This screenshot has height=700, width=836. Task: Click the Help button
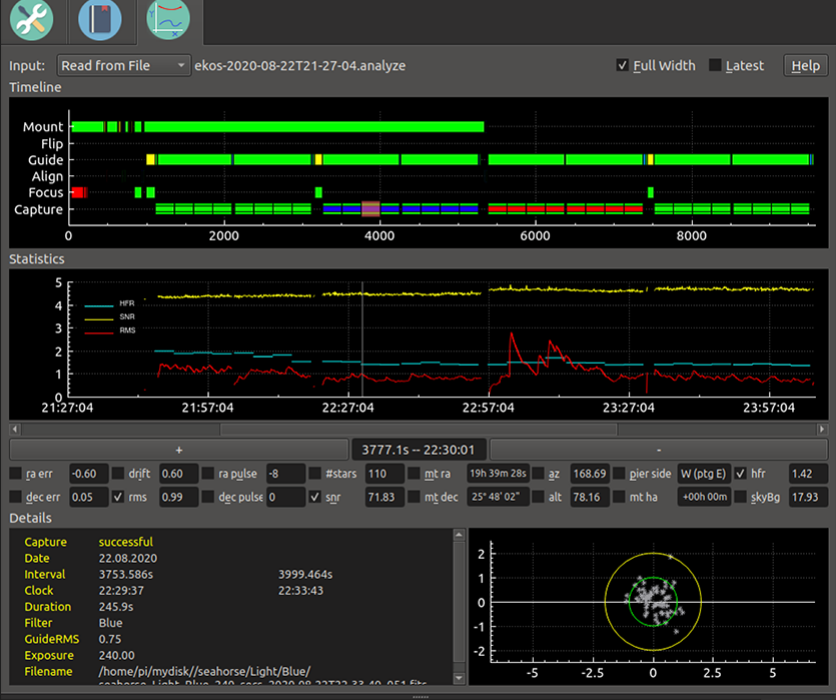coord(805,66)
